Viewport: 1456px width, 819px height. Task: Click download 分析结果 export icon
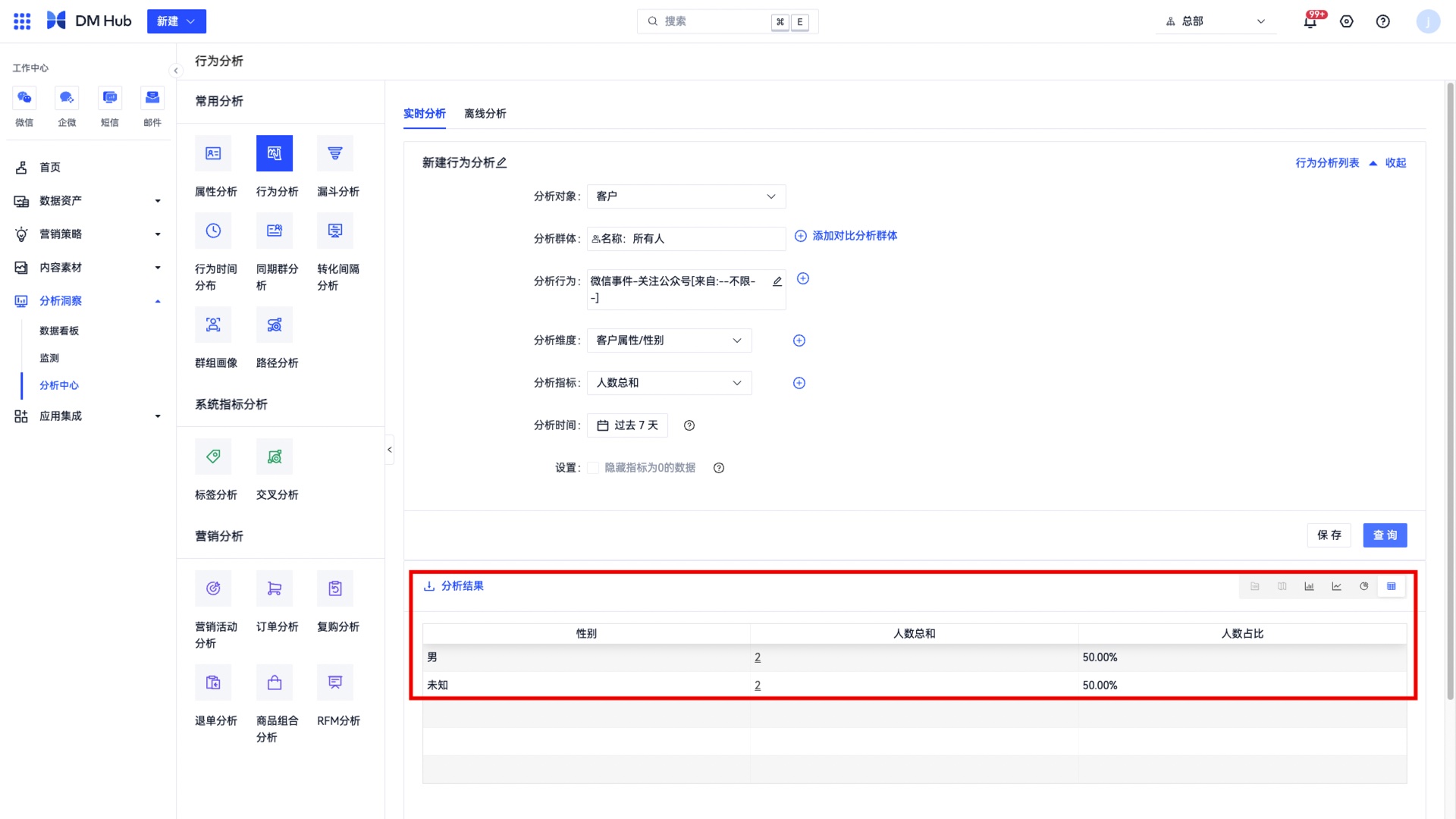(429, 586)
